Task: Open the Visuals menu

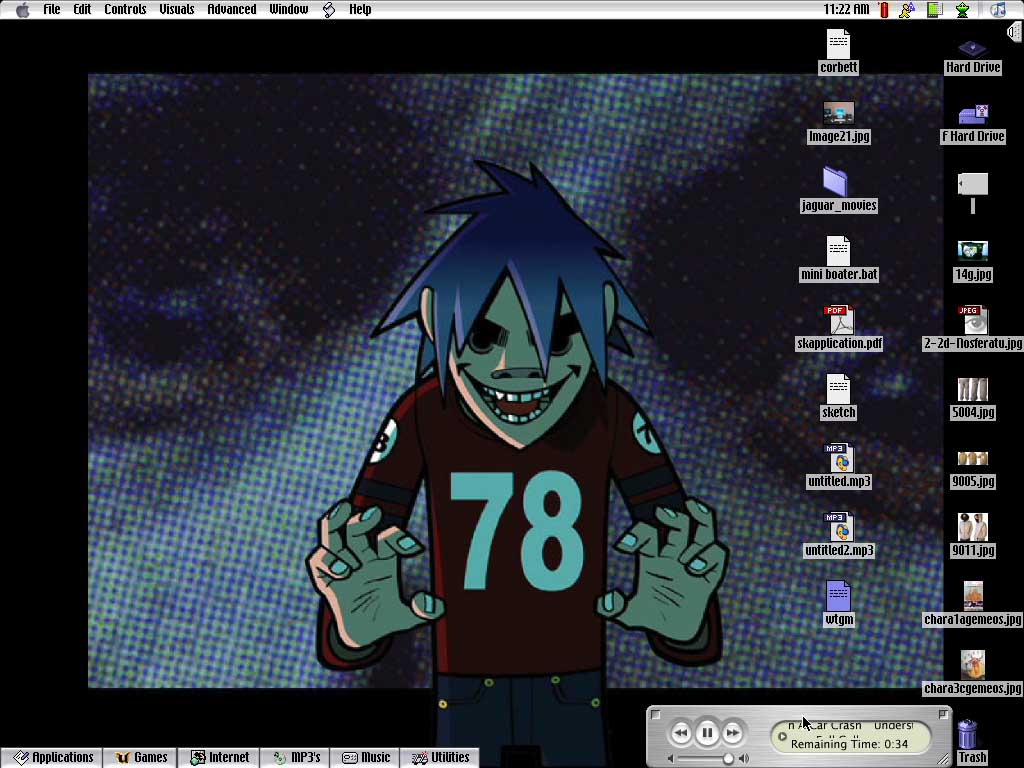Action: (177, 9)
